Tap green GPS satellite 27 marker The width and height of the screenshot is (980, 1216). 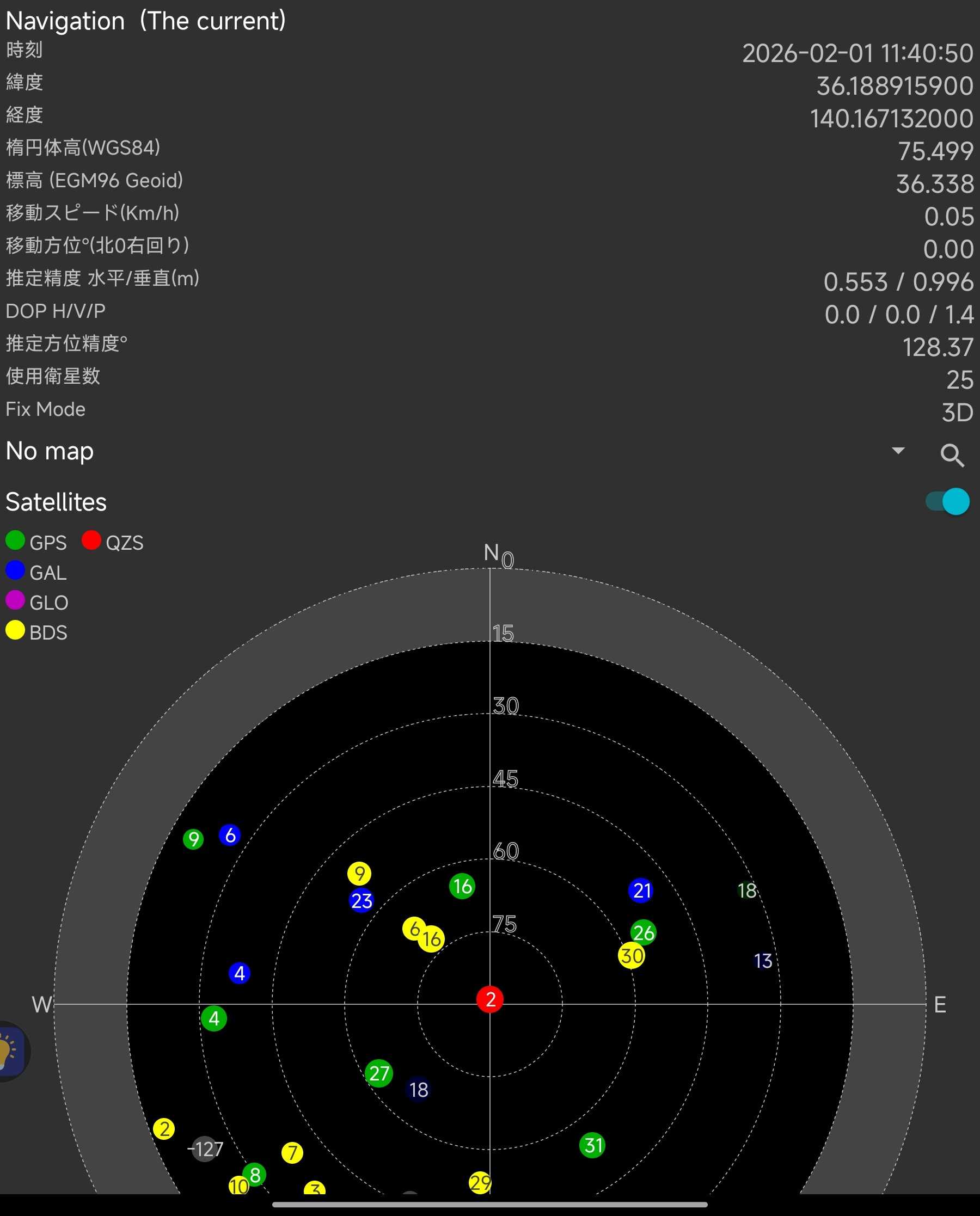coord(379,1073)
